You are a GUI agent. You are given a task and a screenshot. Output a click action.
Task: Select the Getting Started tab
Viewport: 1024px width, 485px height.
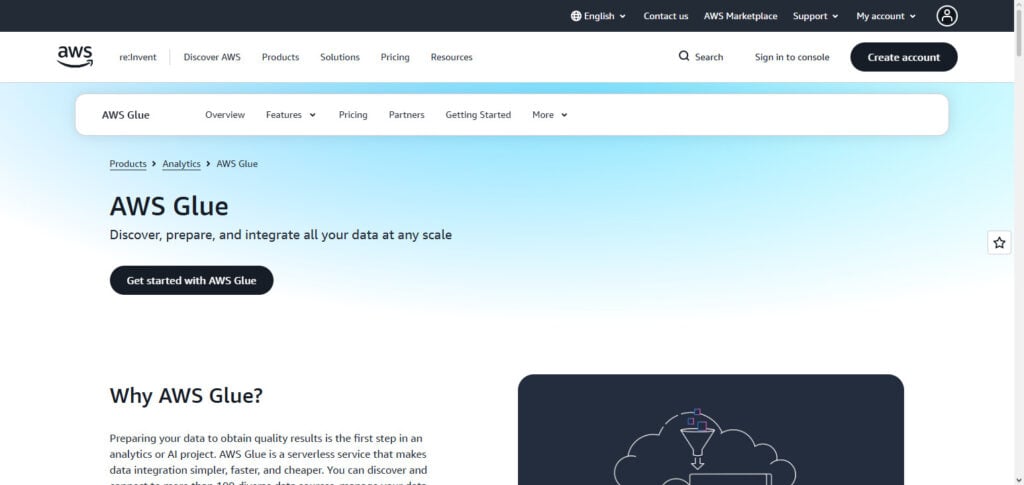(478, 115)
